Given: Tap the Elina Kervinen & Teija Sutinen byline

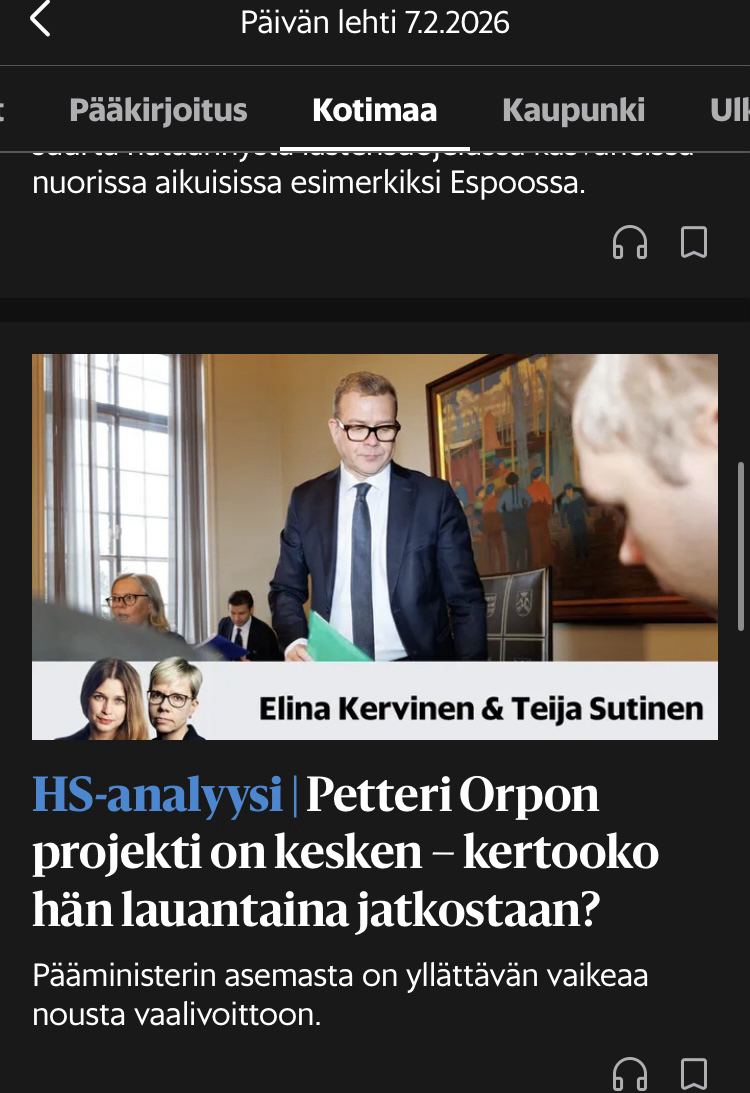Looking at the screenshot, I should pos(481,709).
